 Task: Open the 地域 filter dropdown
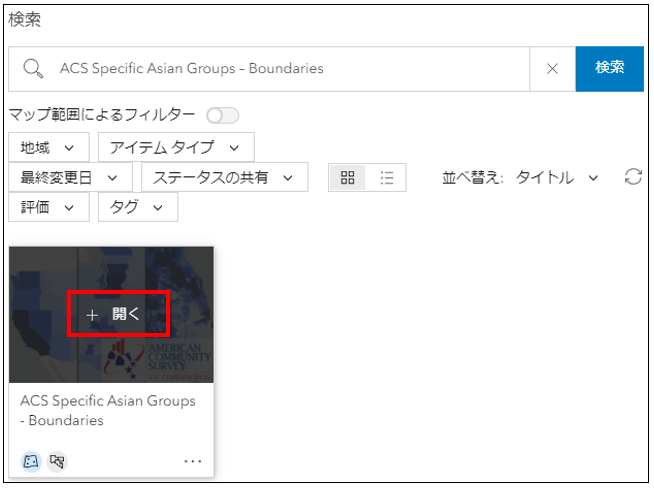pyautogui.click(x=49, y=147)
